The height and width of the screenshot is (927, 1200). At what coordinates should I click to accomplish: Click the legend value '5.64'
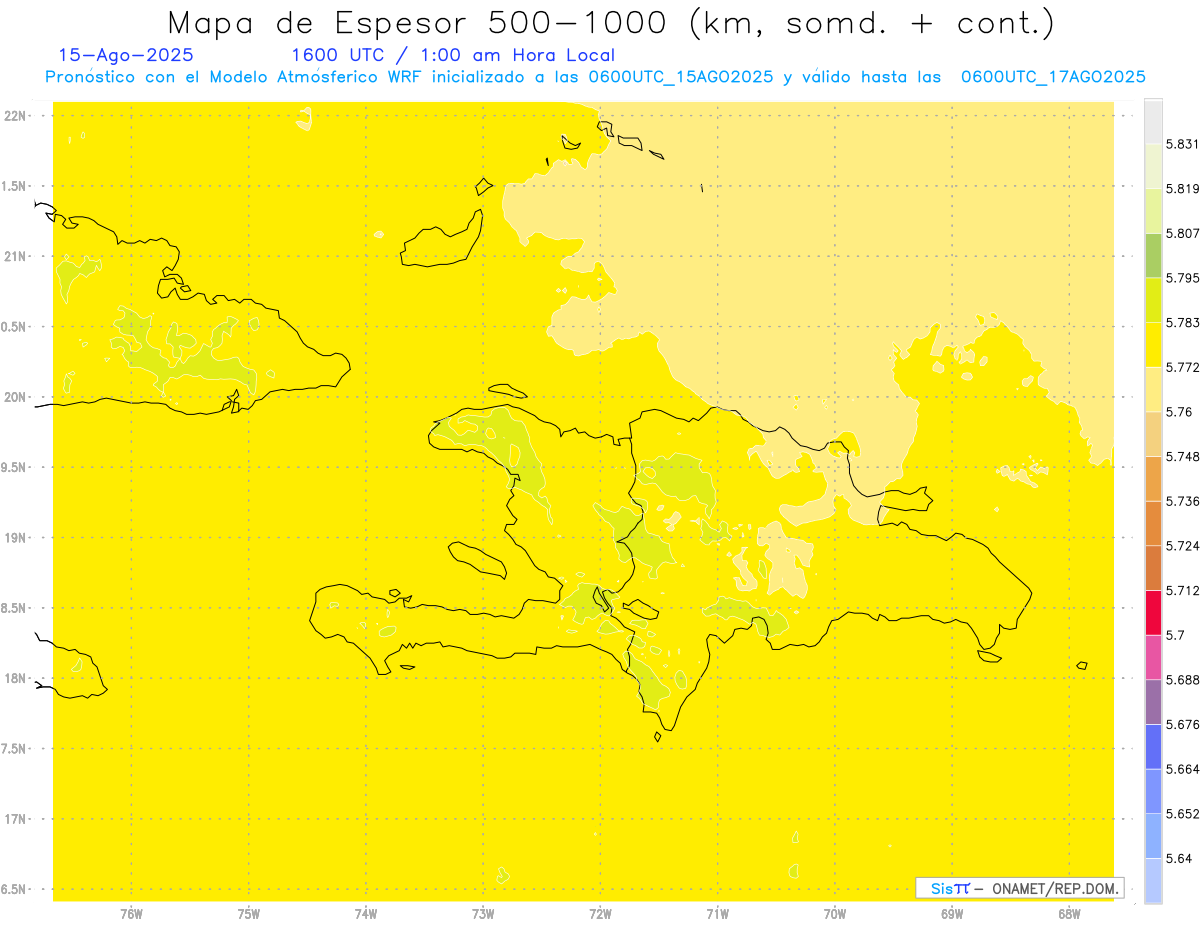click(x=1179, y=859)
